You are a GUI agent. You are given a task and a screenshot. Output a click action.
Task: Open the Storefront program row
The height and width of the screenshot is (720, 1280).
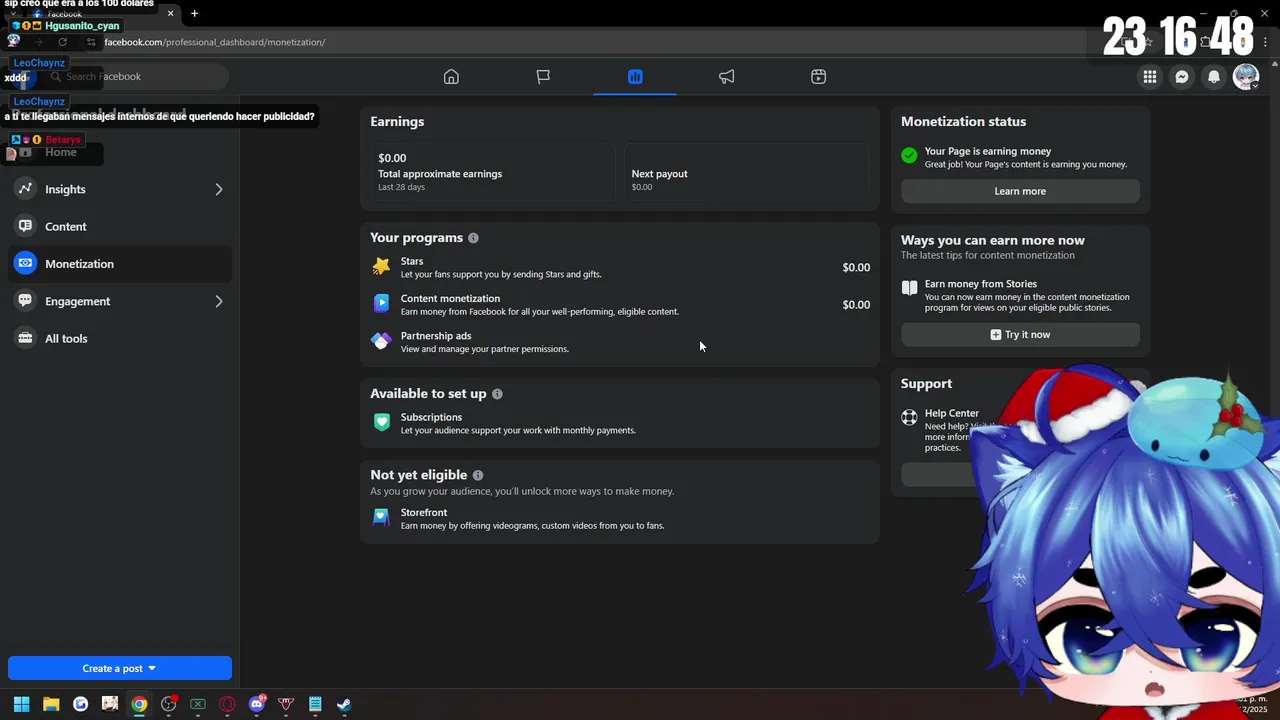click(620, 518)
